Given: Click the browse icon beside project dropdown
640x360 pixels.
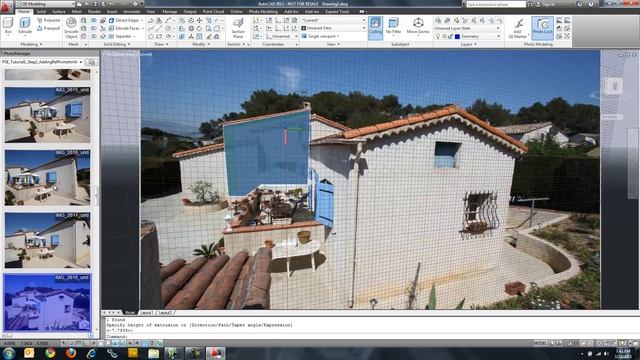Looking at the screenshot, I should click(91, 62).
